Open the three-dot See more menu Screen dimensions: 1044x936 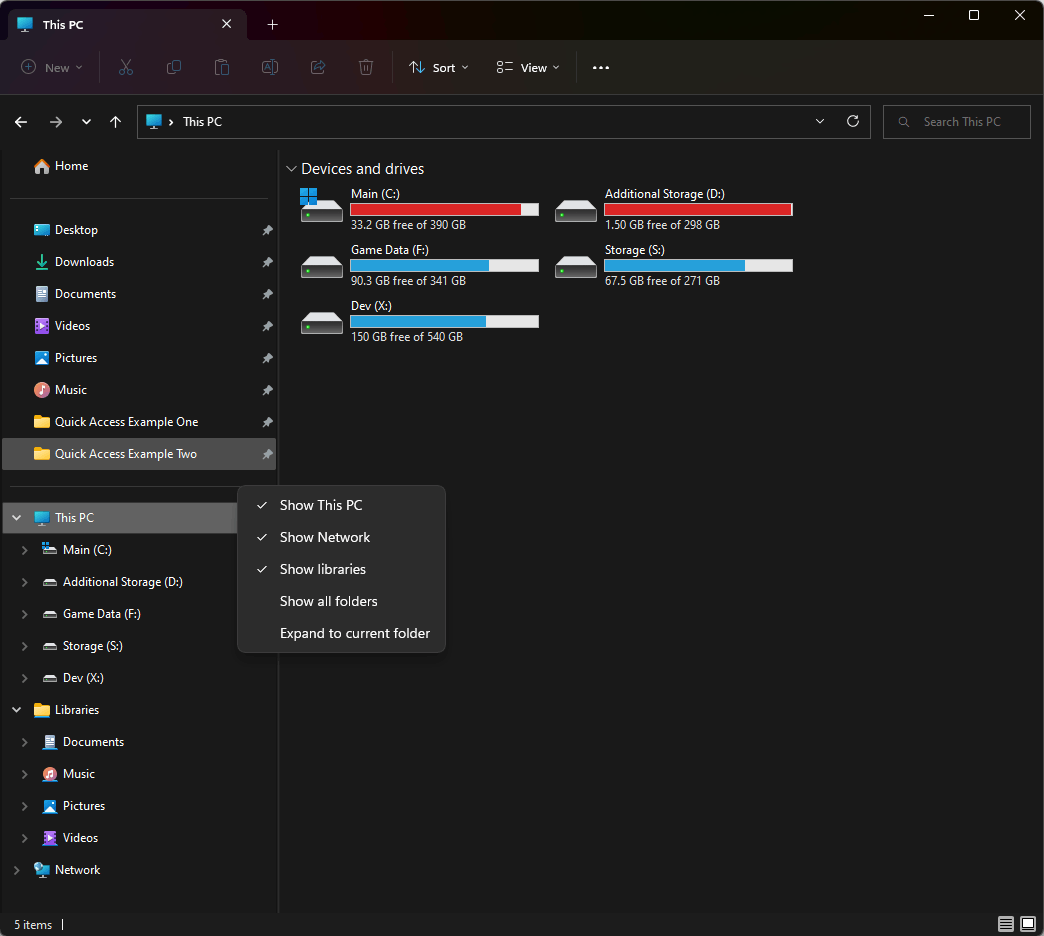click(601, 67)
